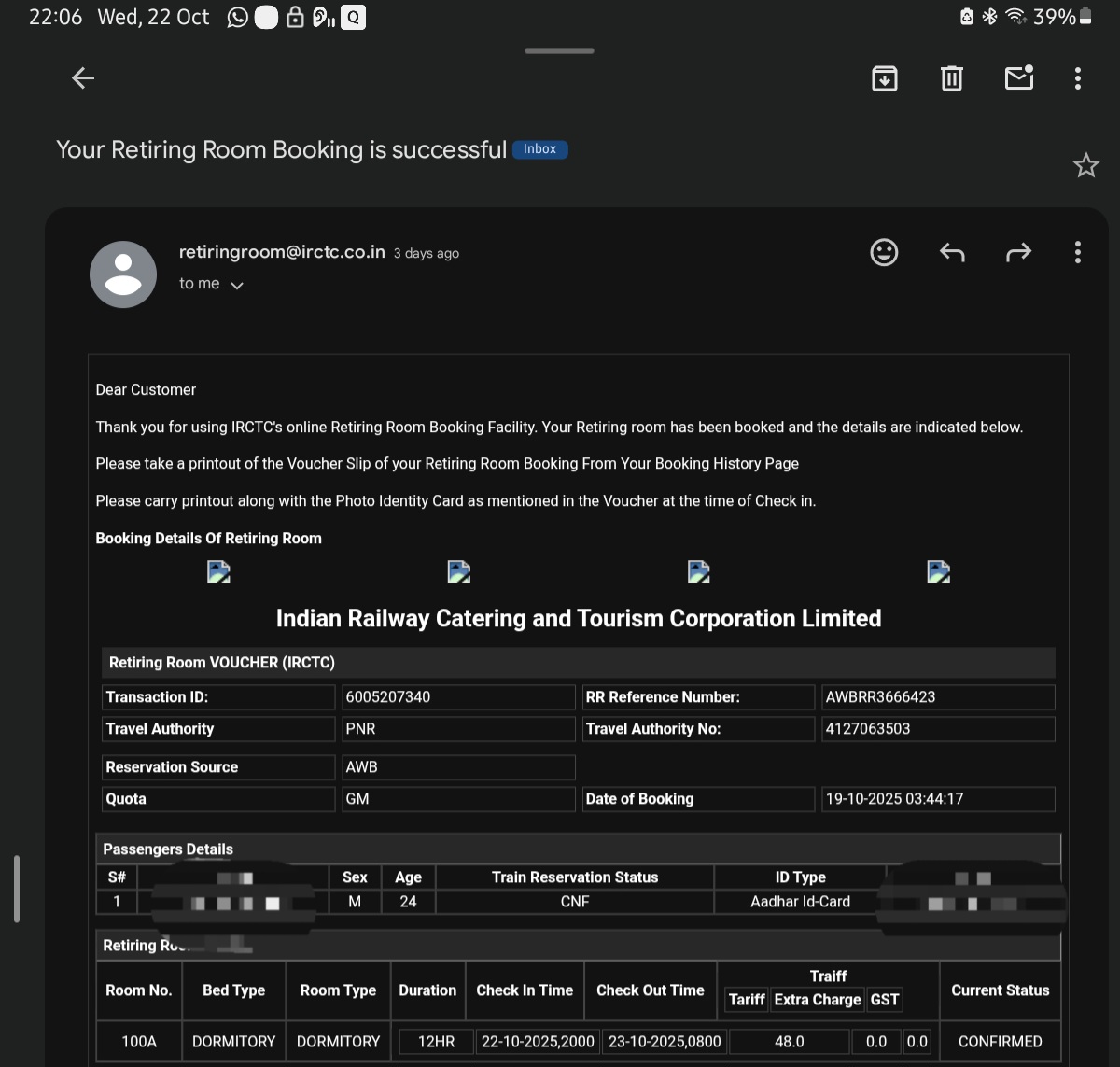Tap the Booking Details Of Retiring Room heading
The image size is (1120, 1067).
coord(208,539)
